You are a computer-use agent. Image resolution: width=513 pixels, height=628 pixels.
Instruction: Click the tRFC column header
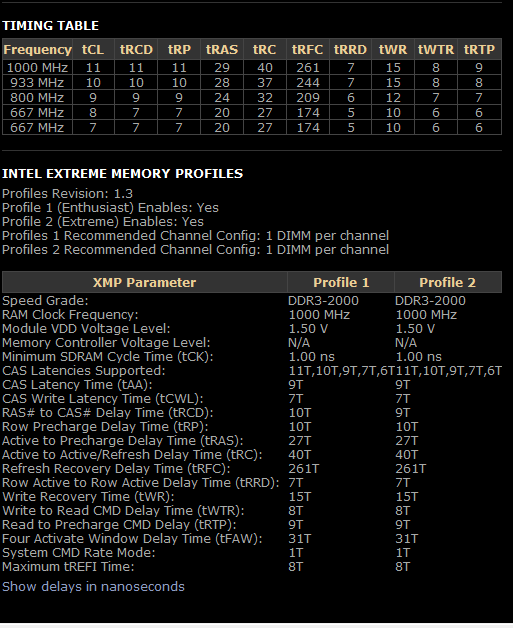tap(308, 49)
